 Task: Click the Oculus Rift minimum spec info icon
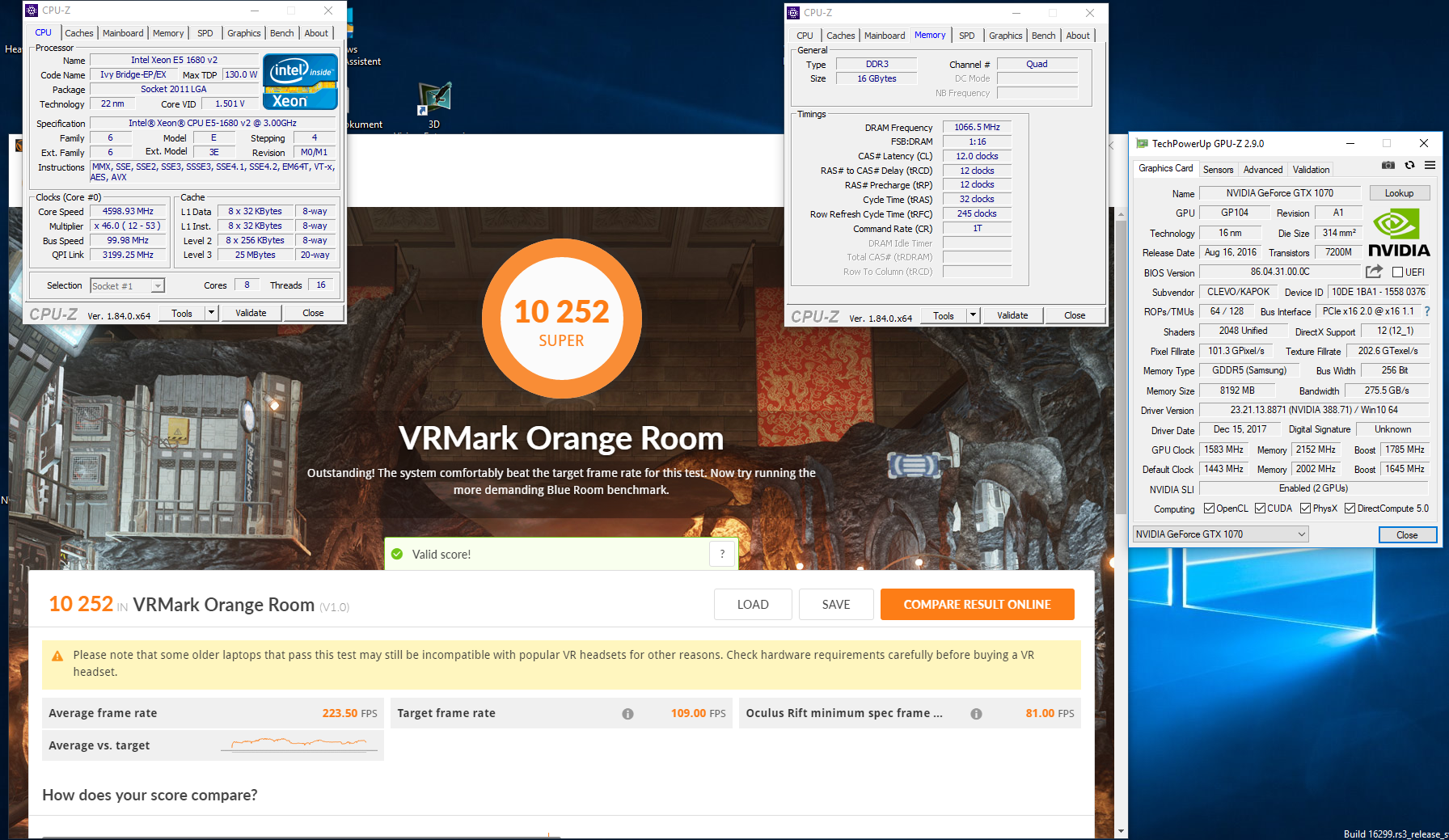[x=976, y=714]
